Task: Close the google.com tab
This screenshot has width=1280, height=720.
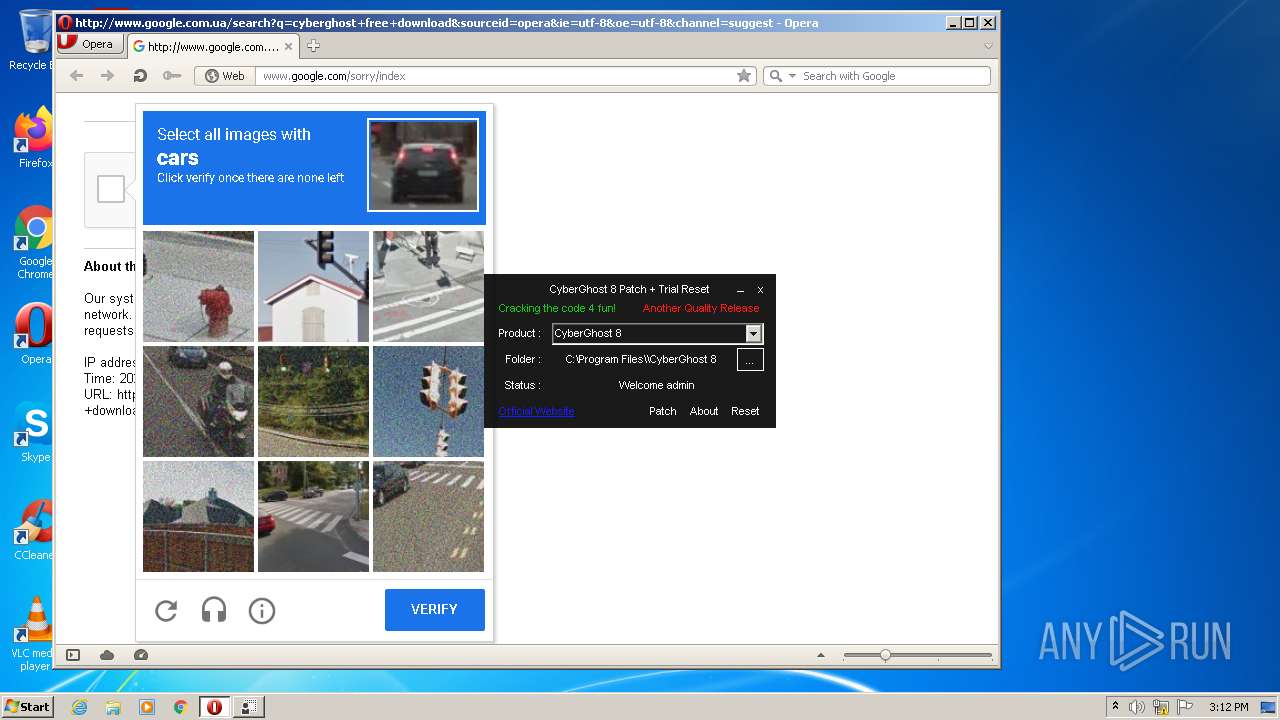Action: tap(289, 46)
